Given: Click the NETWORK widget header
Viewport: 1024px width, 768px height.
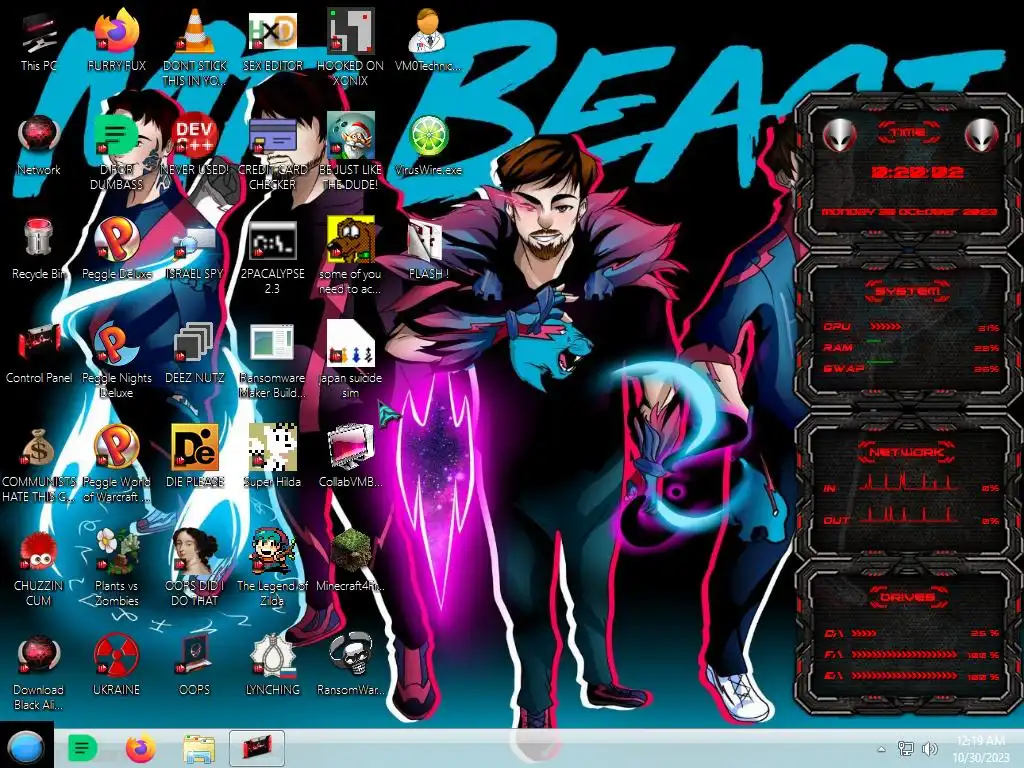Looking at the screenshot, I should (908, 451).
